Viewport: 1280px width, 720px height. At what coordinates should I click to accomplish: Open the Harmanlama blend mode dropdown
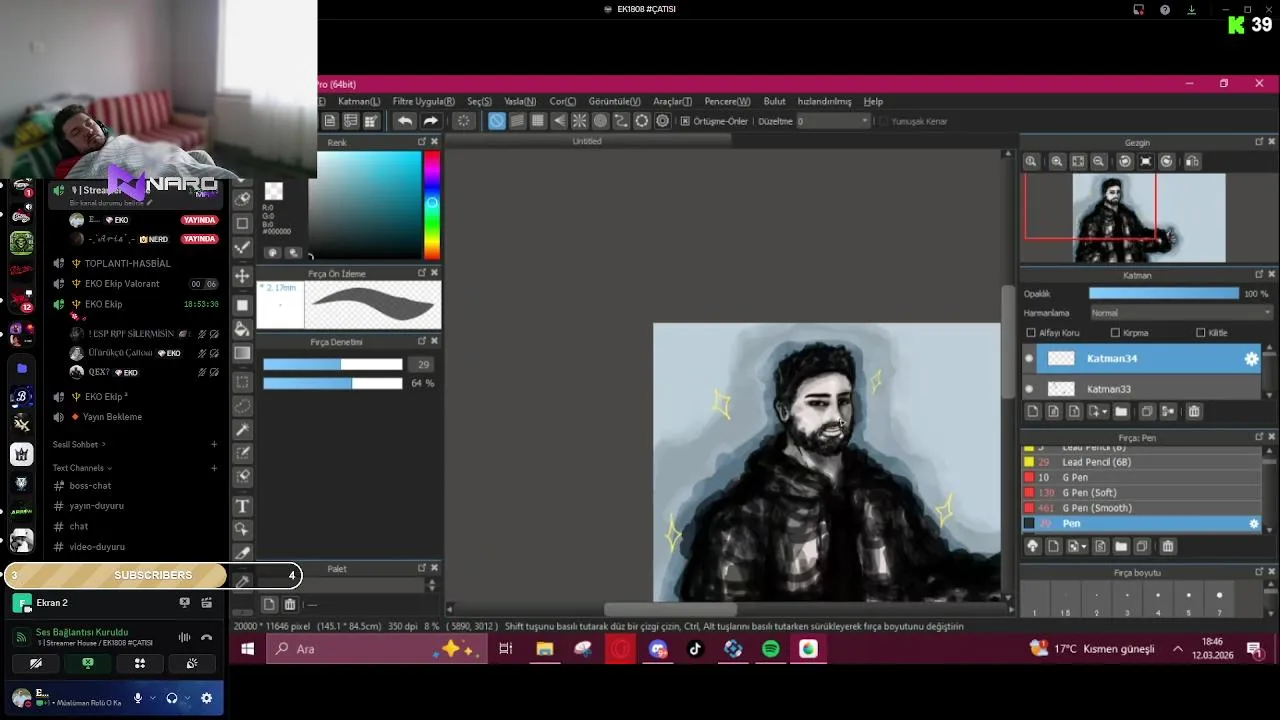point(1180,313)
